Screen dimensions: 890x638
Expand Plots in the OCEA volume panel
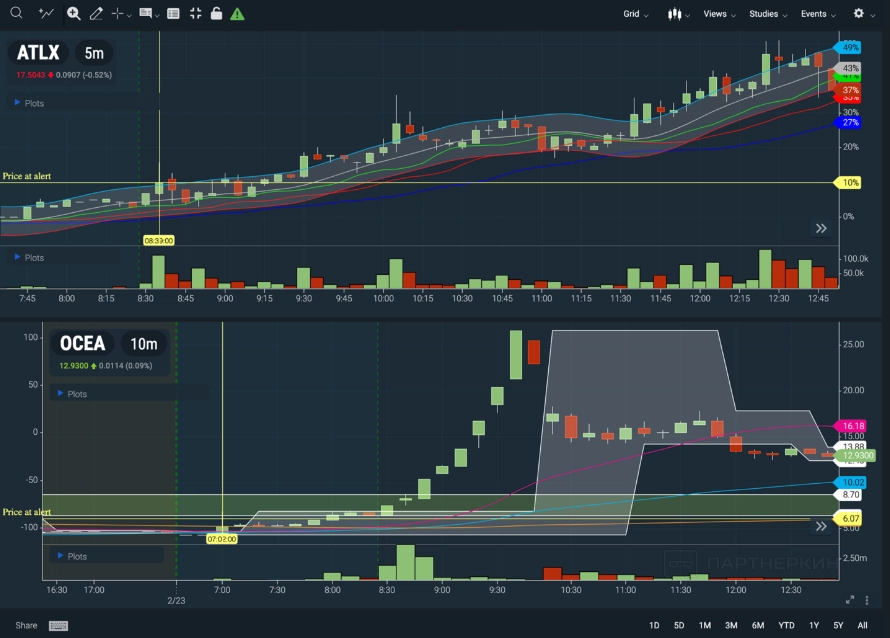[72, 556]
